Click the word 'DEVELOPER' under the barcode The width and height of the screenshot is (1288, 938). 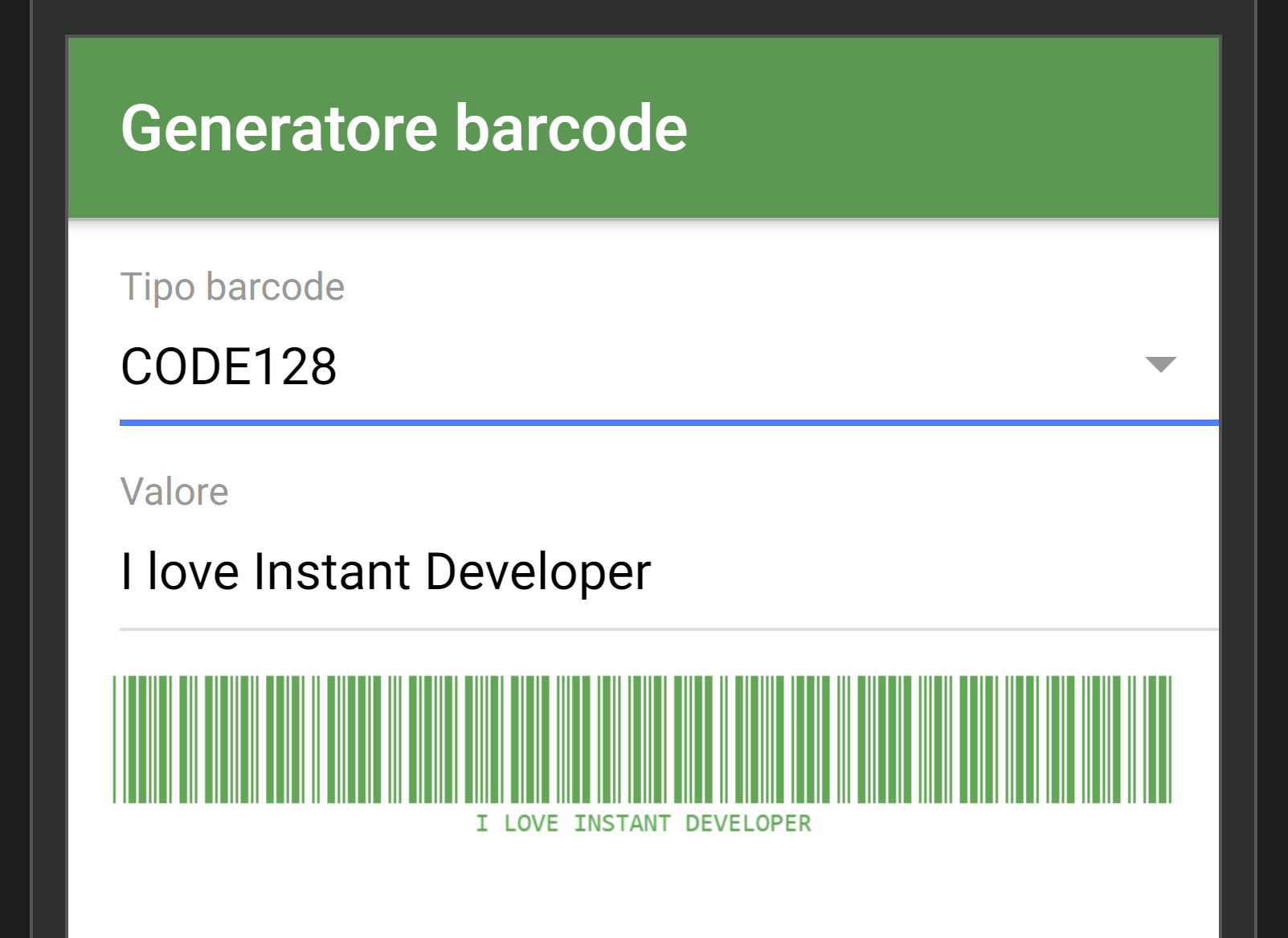coord(748,824)
